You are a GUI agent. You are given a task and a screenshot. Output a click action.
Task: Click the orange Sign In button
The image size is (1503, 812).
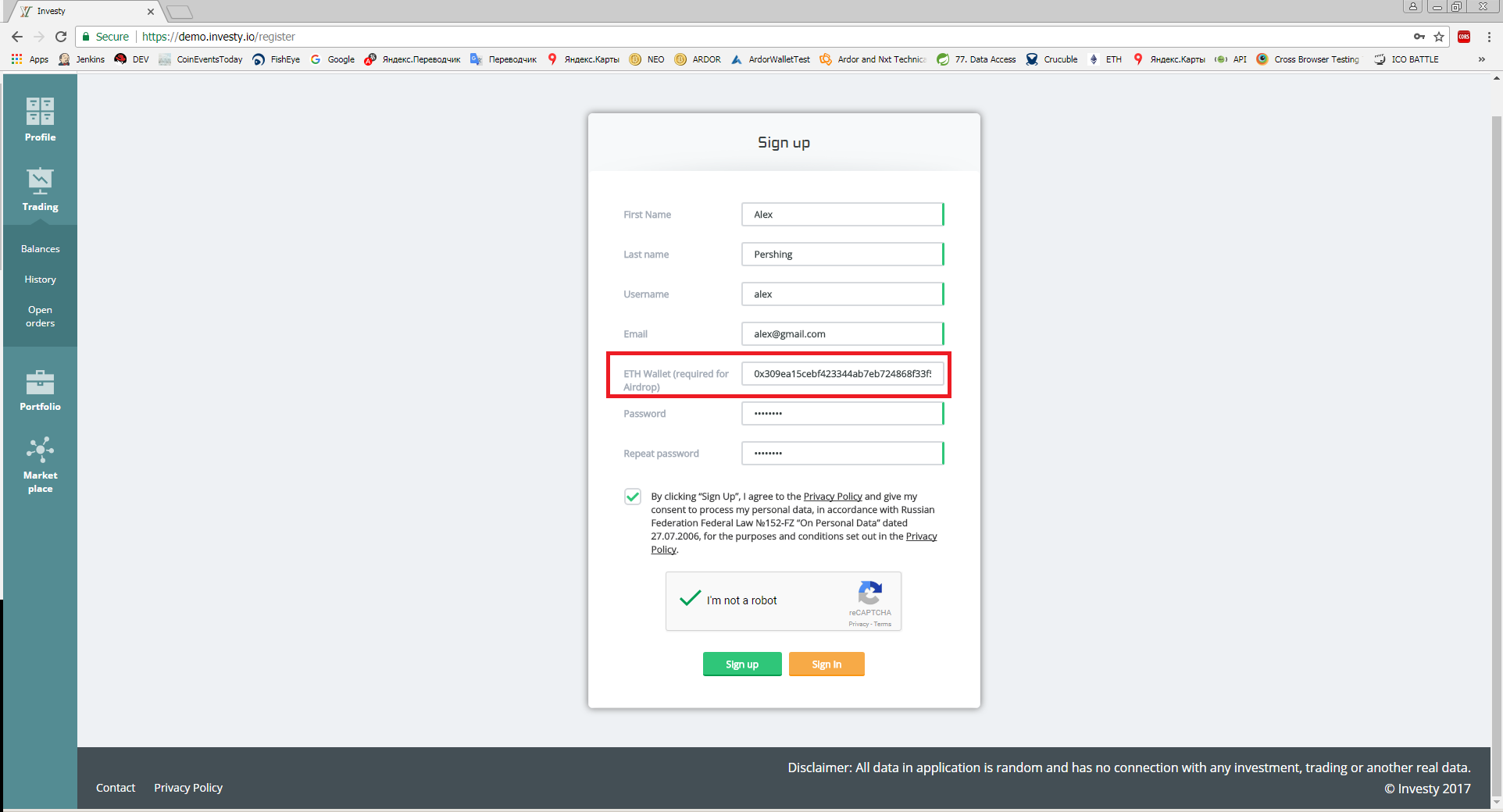(x=826, y=664)
